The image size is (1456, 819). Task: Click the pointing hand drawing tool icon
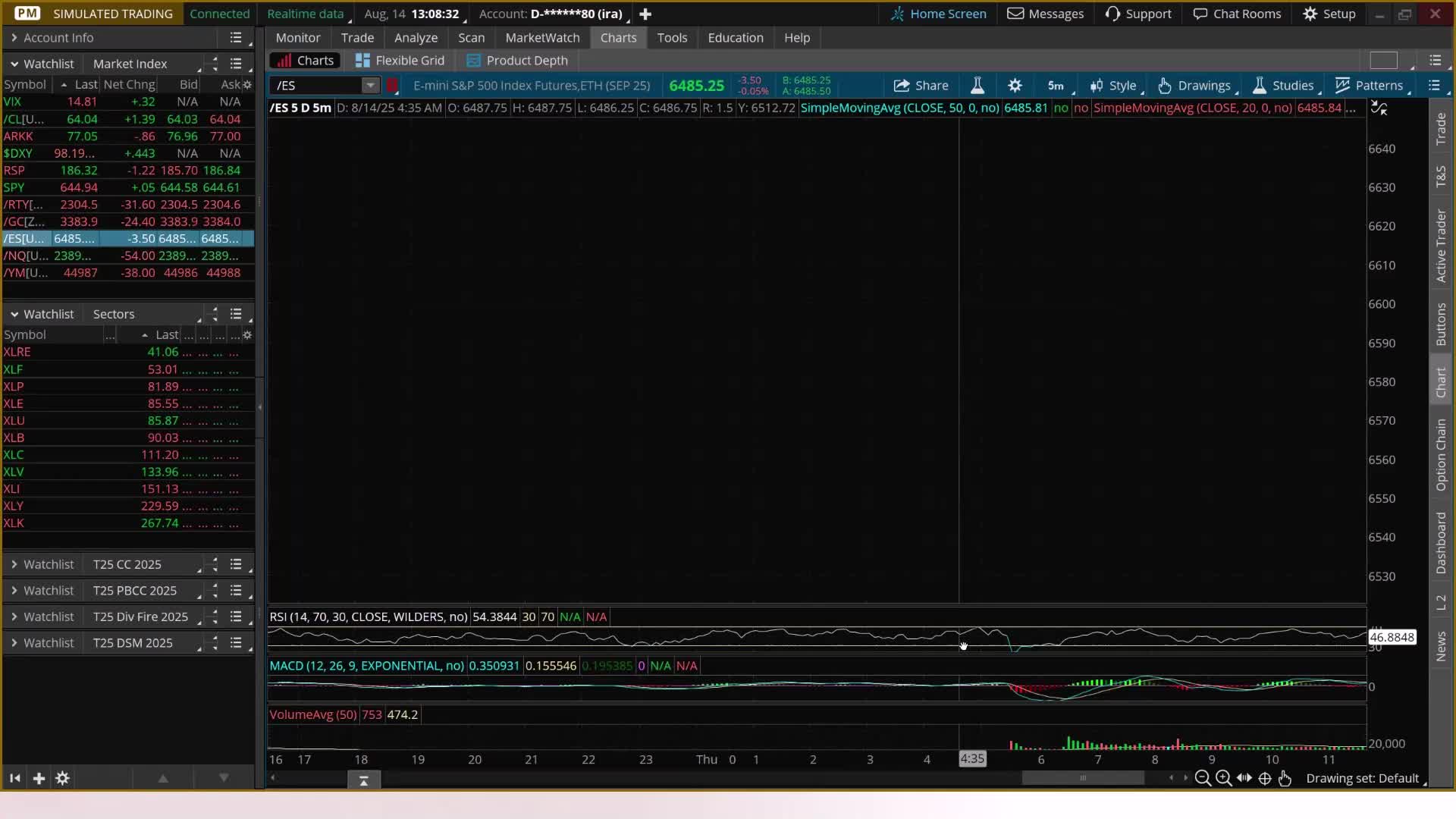click(1285, 778)
